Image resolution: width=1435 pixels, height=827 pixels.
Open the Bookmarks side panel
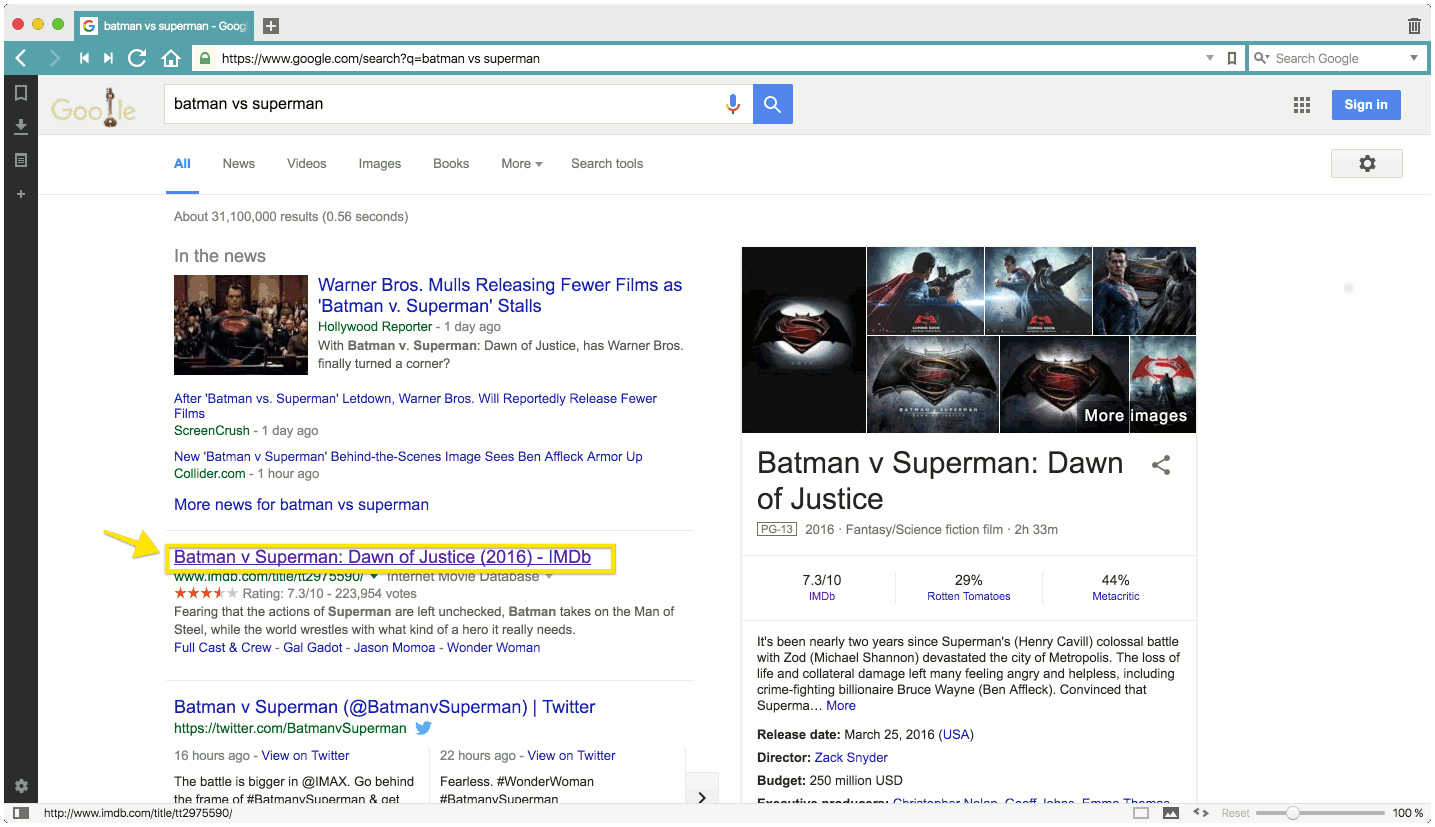[20, 93]
